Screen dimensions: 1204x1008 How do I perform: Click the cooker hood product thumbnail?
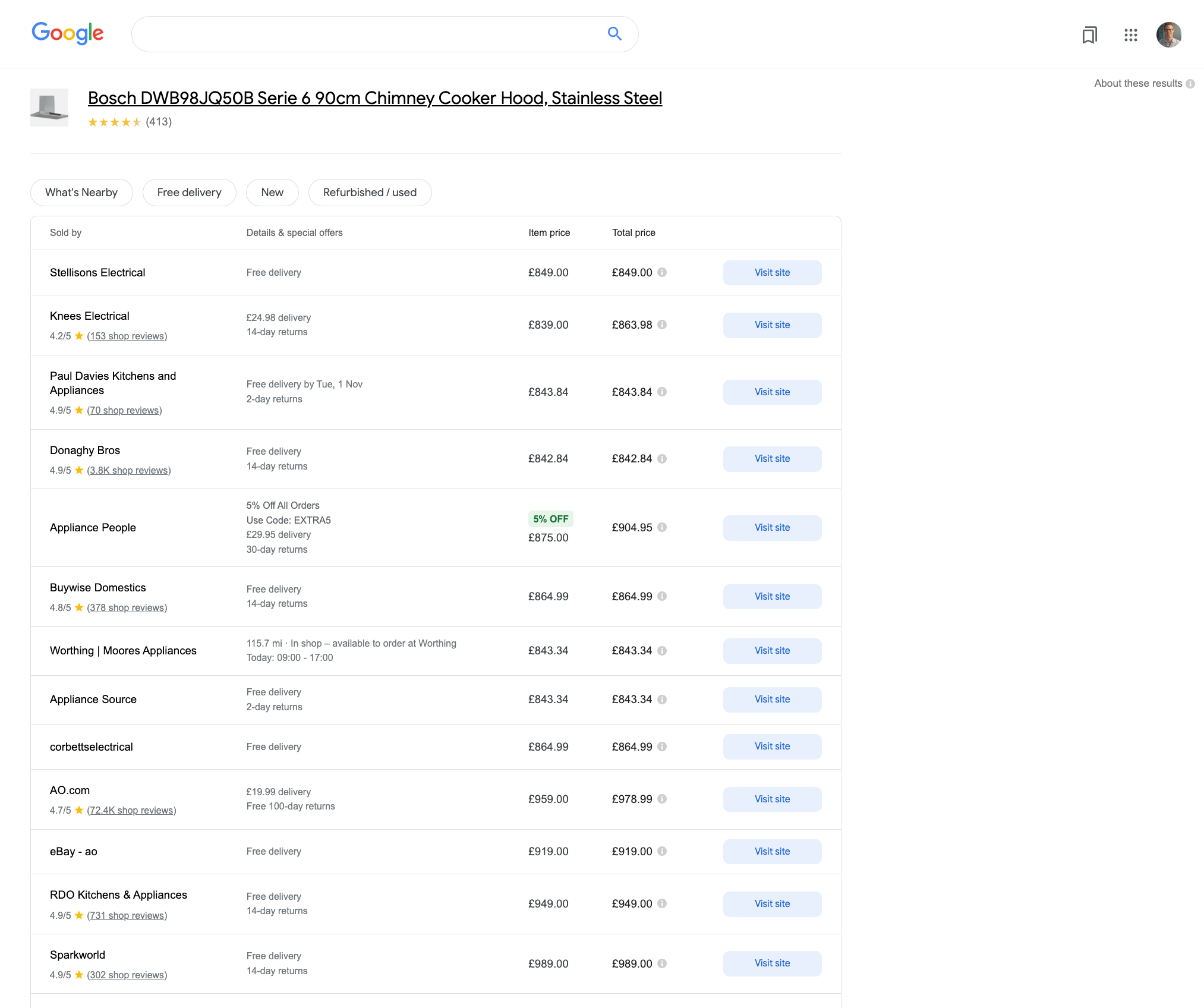(x=49, y=108)
